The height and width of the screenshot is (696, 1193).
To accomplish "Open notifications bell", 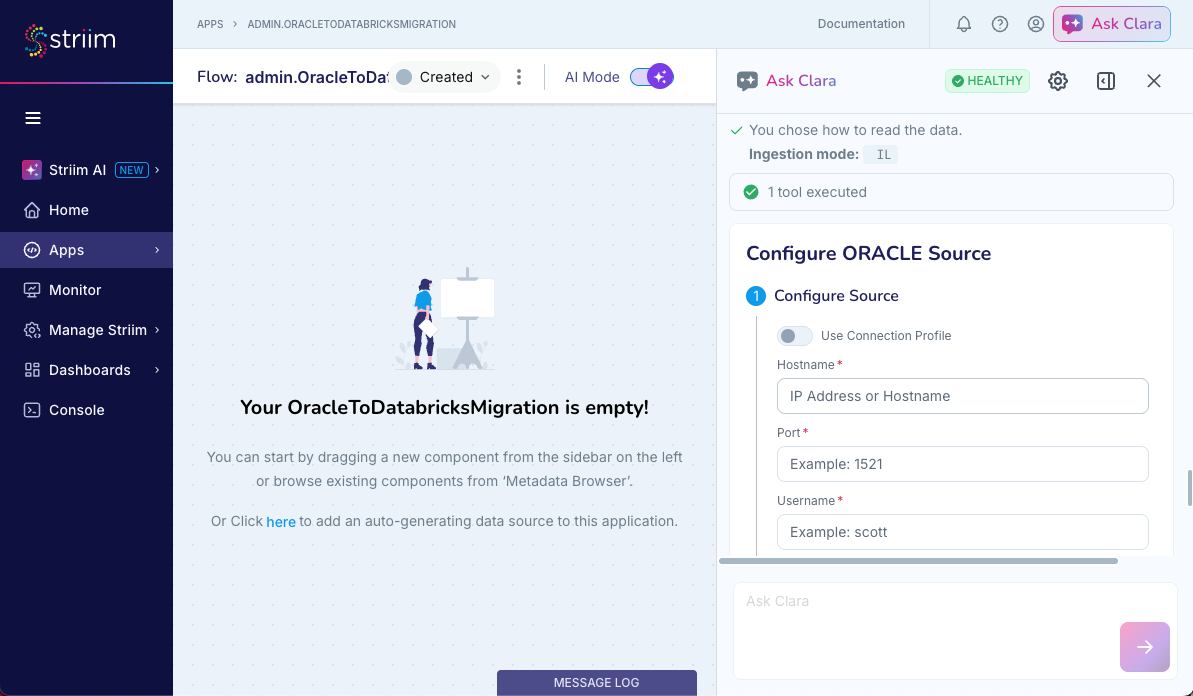I will pos(964,24).
